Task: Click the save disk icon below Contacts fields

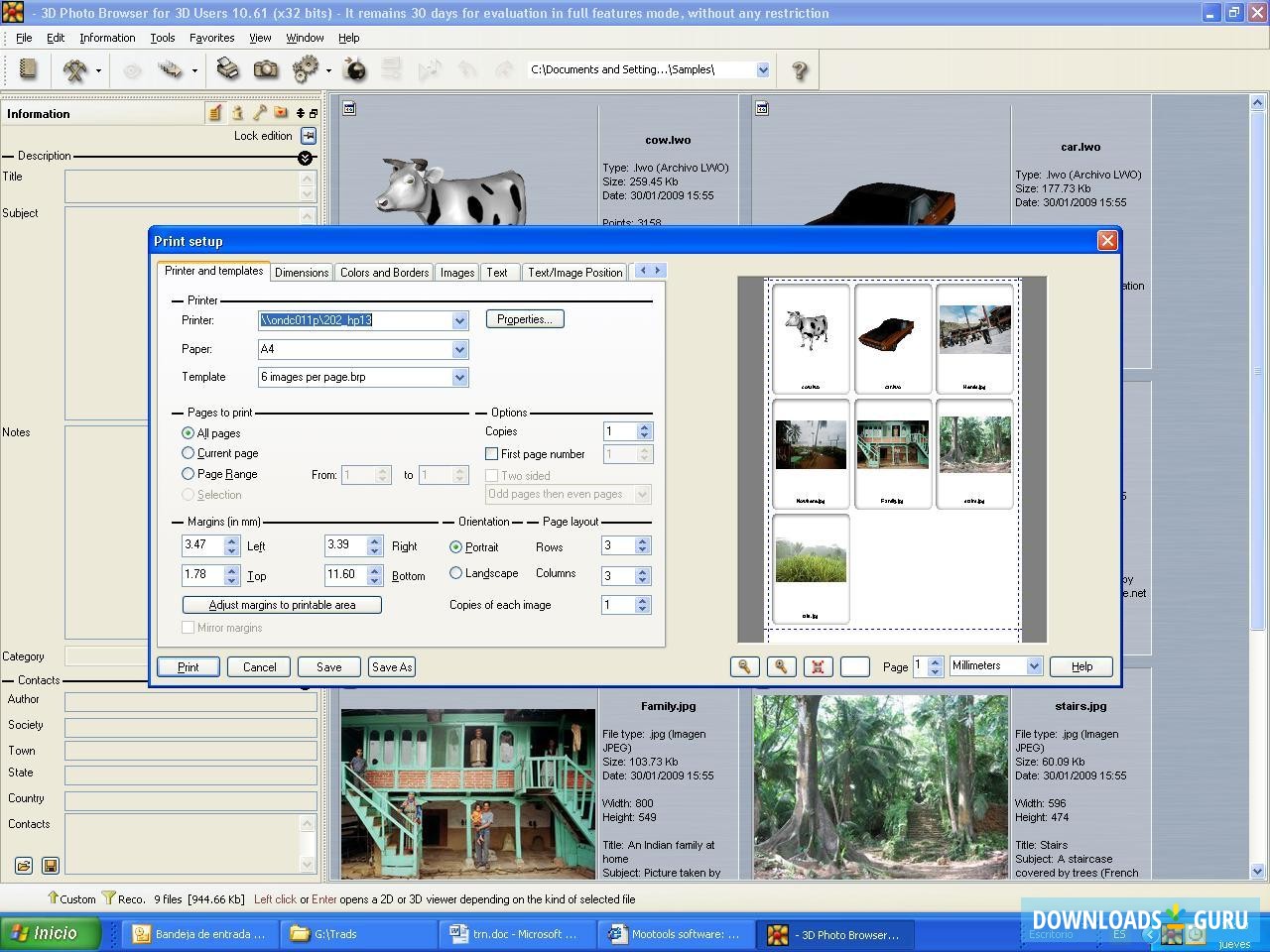Action: tap(50, 866)
